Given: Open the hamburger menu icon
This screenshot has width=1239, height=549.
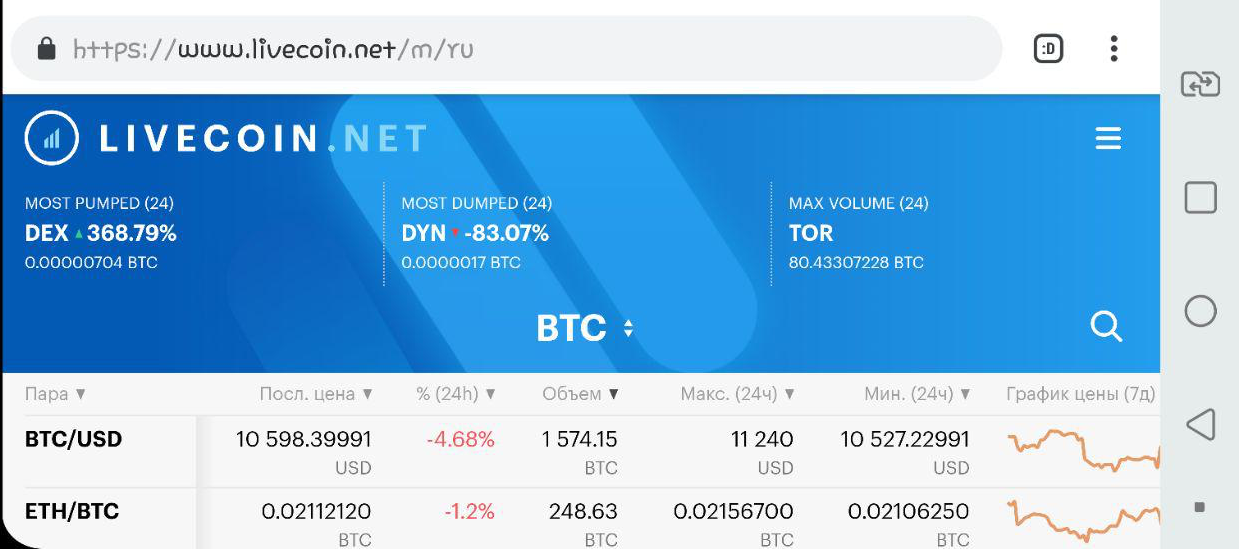Looking at the screenshot, I should pyautogui.click(x=1108, y=138).
